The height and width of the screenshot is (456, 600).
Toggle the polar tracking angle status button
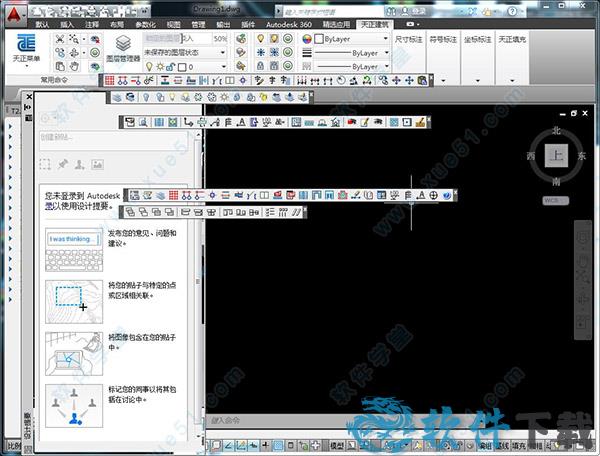tap(228, 446)
